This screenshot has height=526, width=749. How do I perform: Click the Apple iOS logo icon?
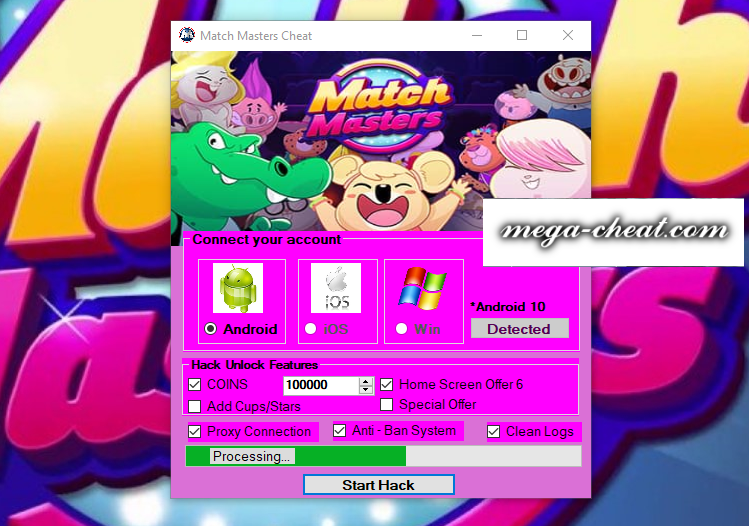(336, 288)
